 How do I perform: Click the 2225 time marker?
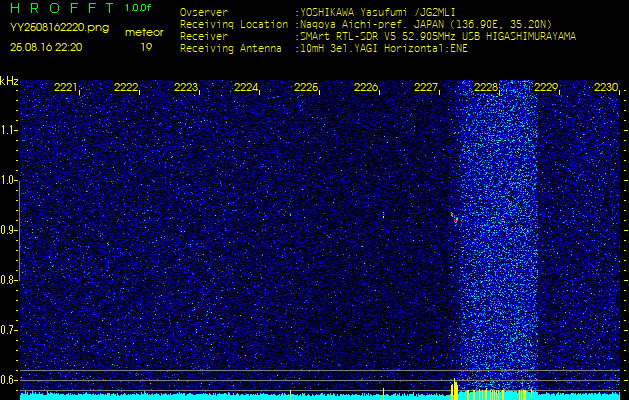306,87
